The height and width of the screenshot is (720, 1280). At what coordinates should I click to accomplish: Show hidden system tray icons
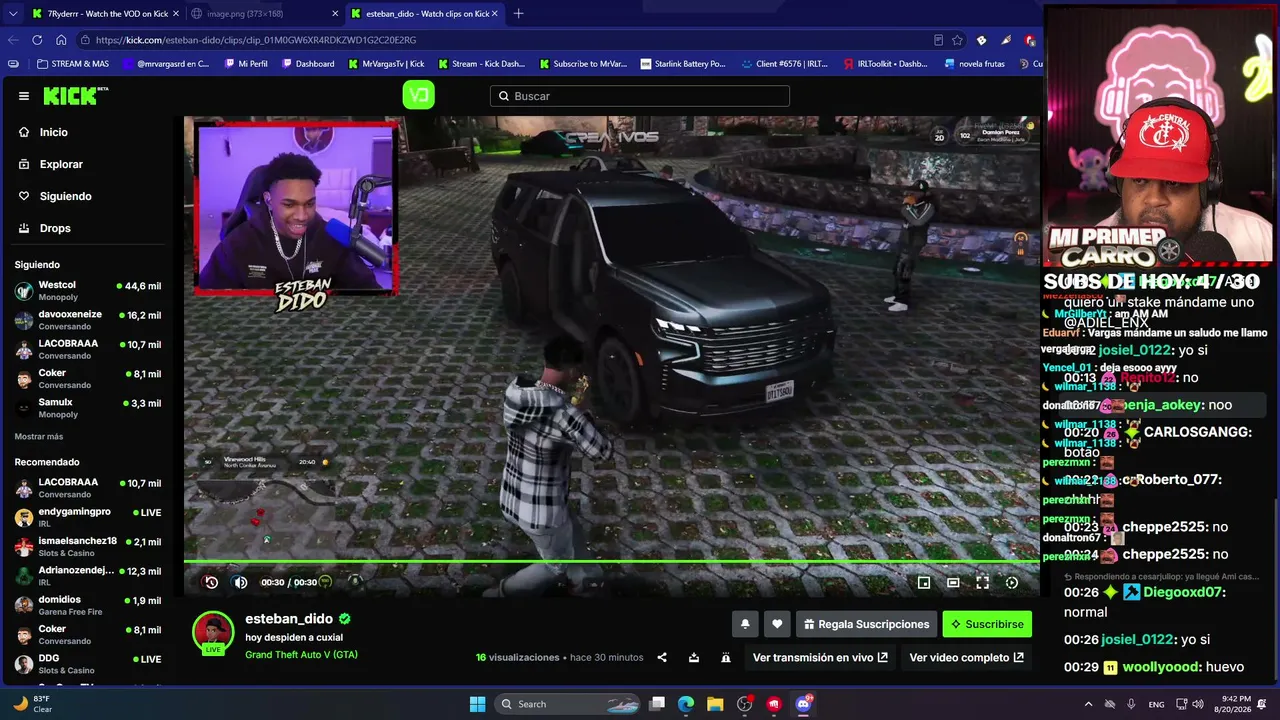(1089, 704)
